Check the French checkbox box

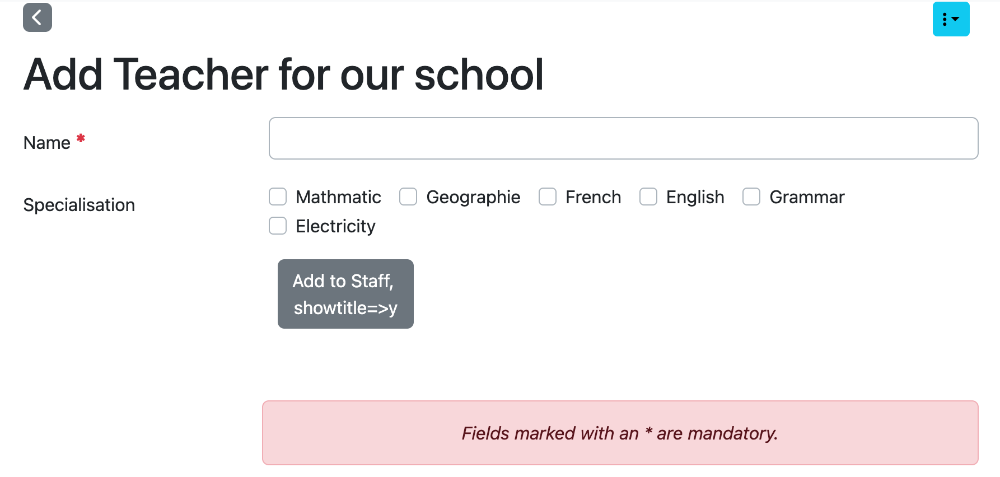[x=547, y=197]
